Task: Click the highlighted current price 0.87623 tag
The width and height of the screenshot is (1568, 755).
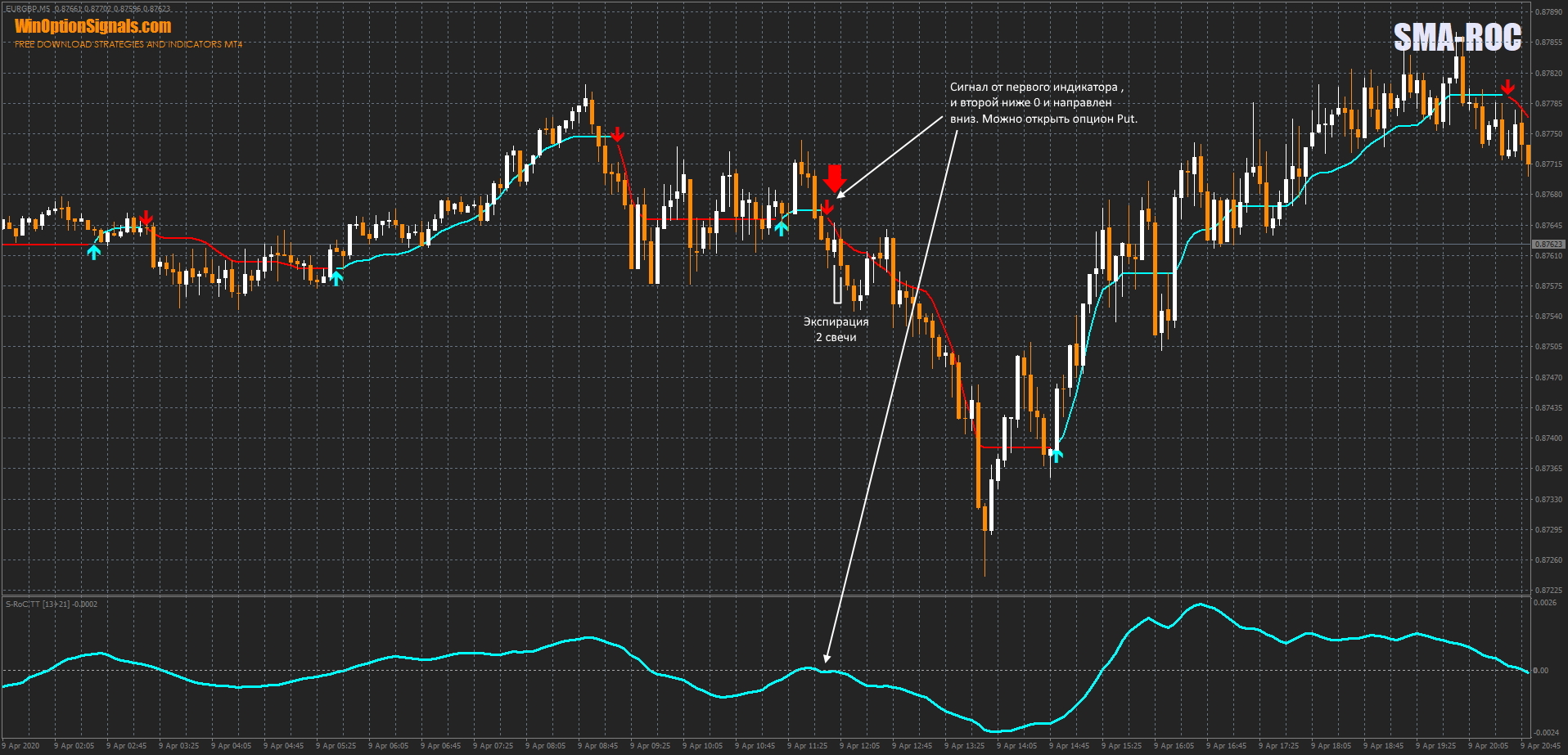Action: click(x=1548, y=244)
